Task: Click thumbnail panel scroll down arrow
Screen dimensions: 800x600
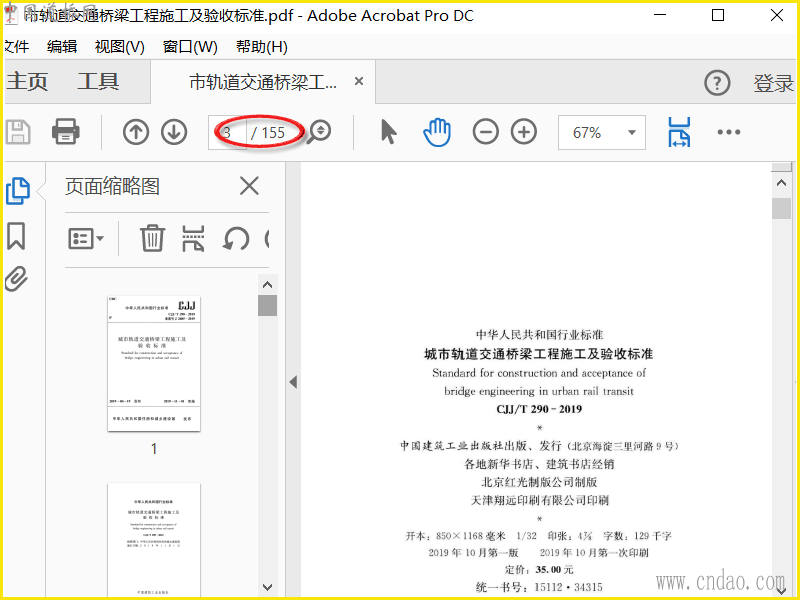Action: pos(267,587)
